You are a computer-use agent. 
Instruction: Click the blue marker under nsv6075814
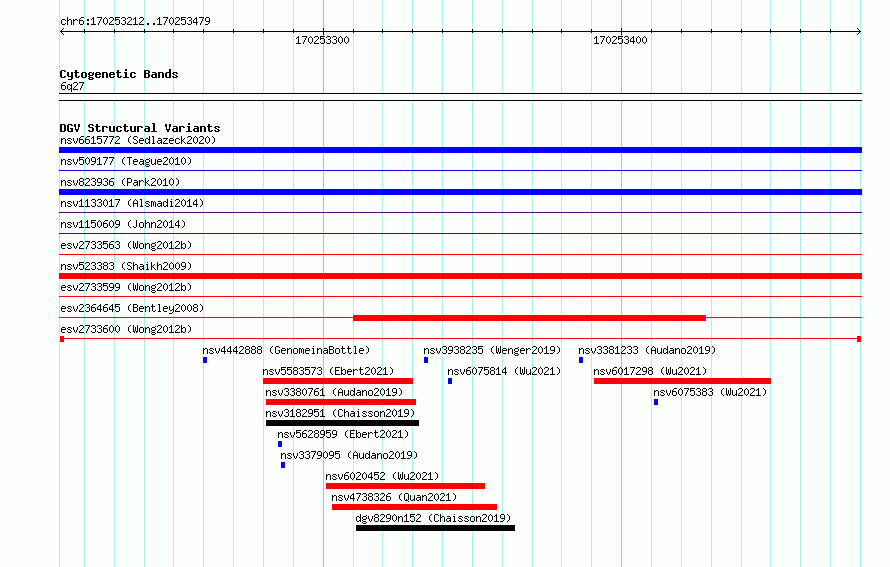(x=450, y=381)
